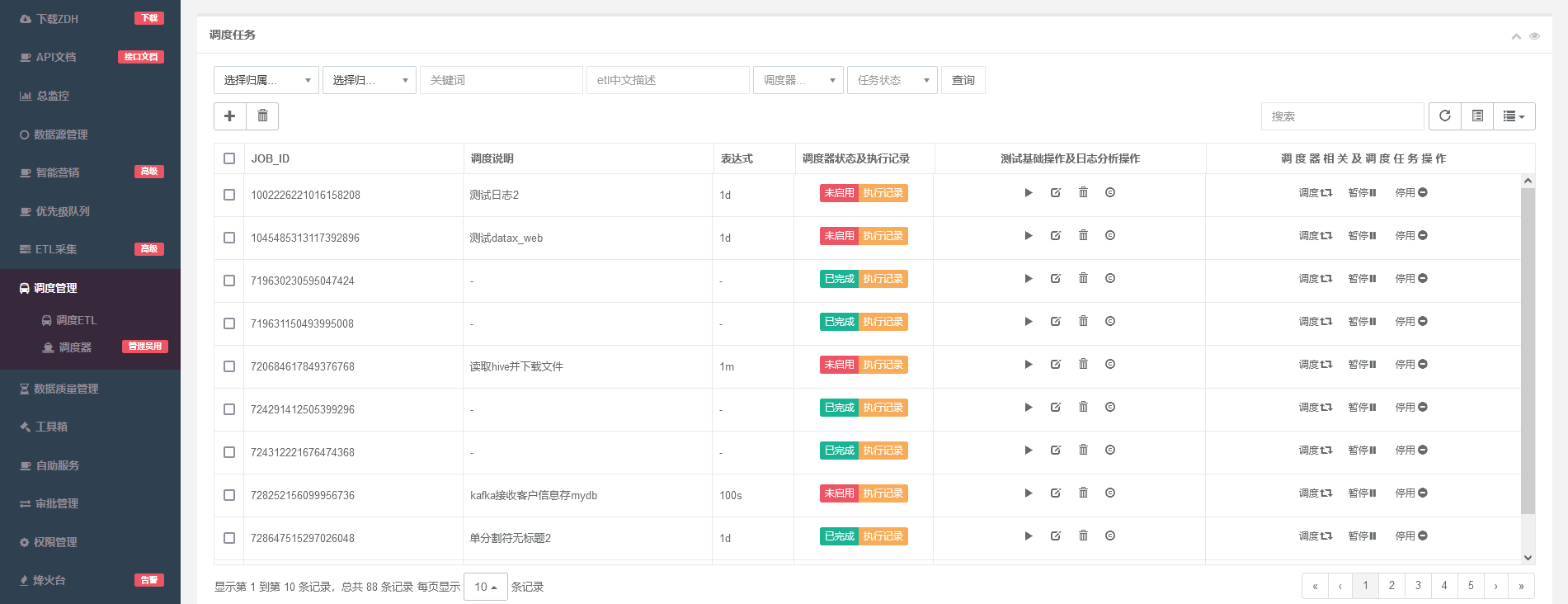The image size is (1568, 604).
Task: Open the 调度器 filter dropdown
Action: [798, 80]
